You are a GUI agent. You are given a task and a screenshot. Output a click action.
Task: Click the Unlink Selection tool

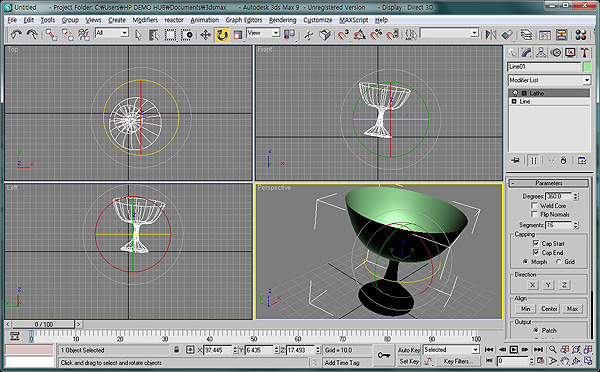tap(68, 35)
